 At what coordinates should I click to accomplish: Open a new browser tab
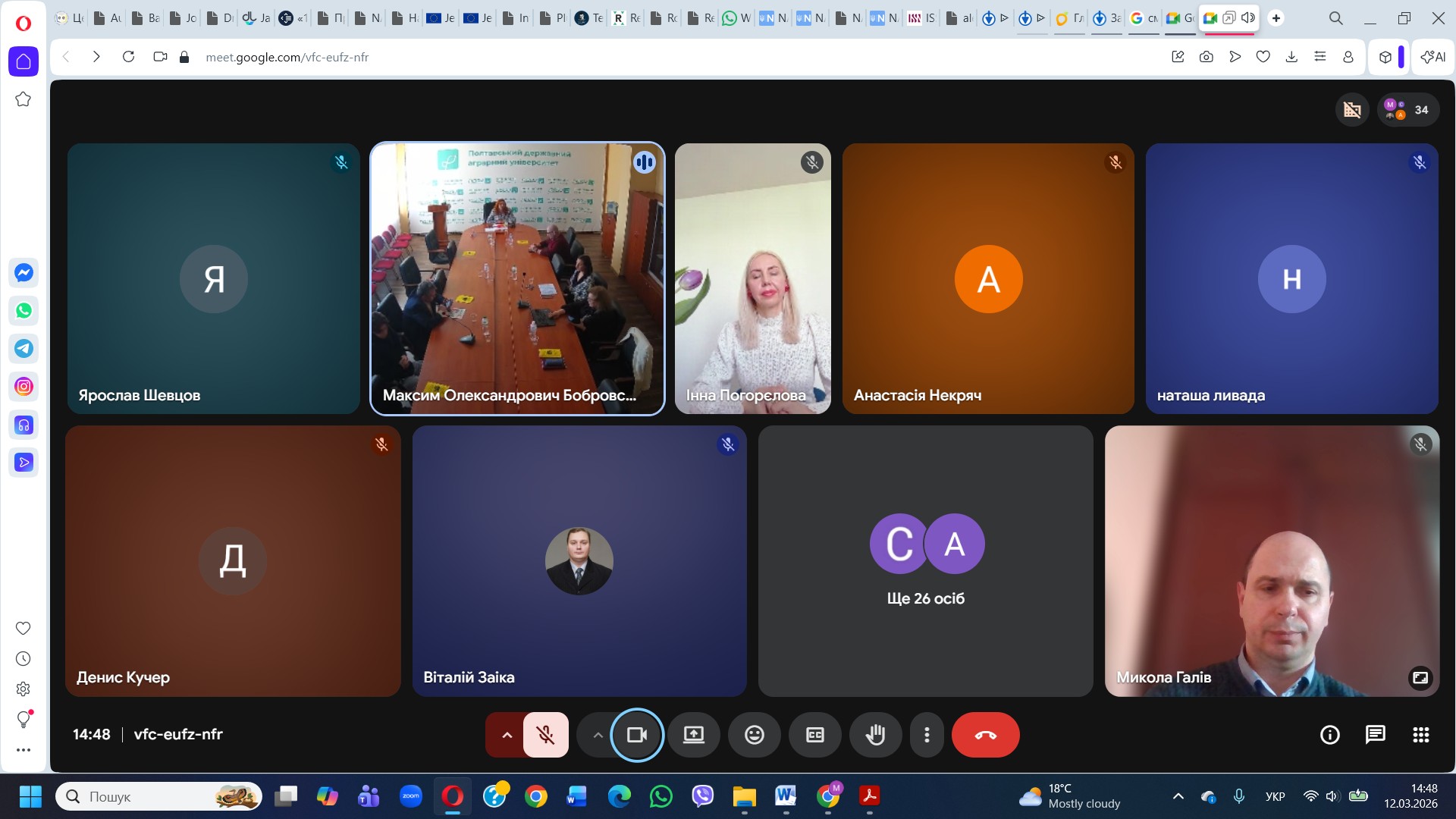1276,18
